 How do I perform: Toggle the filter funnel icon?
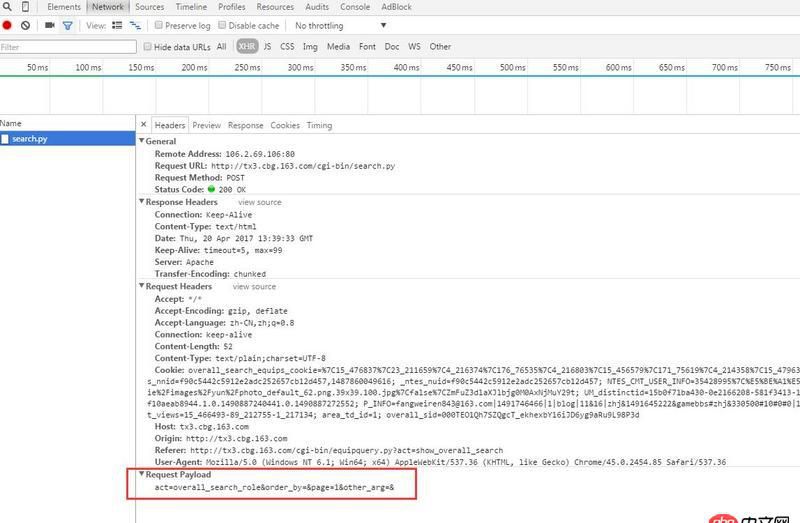click(67, 25)
